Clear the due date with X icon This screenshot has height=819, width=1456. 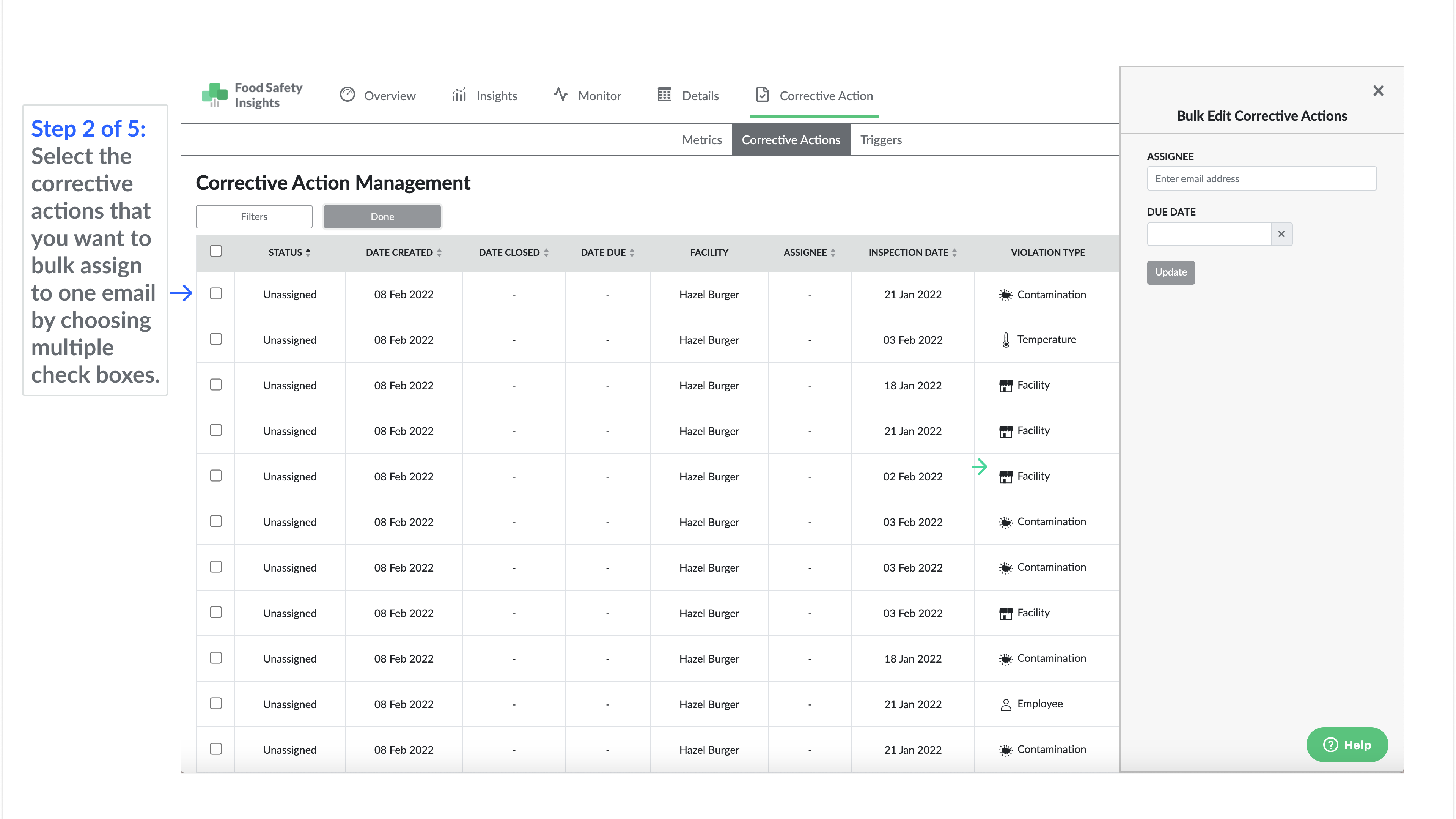pyautogui.click(x=1281, y=234)
